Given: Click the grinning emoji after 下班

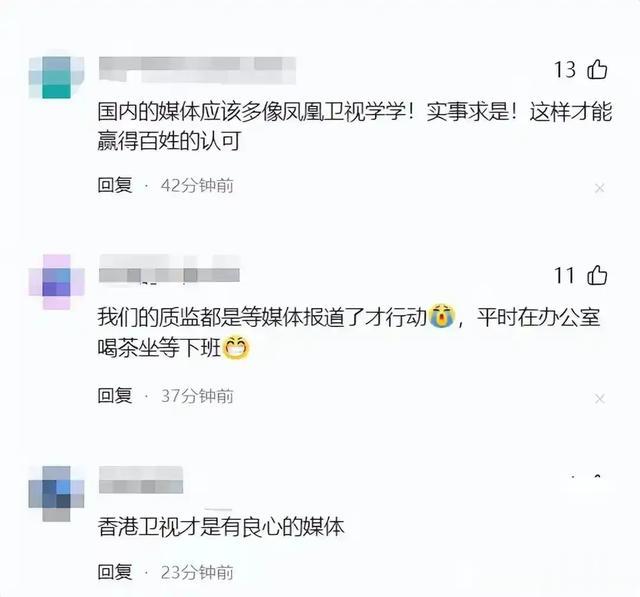Looking at the screenshot, I should coord(235,348).
